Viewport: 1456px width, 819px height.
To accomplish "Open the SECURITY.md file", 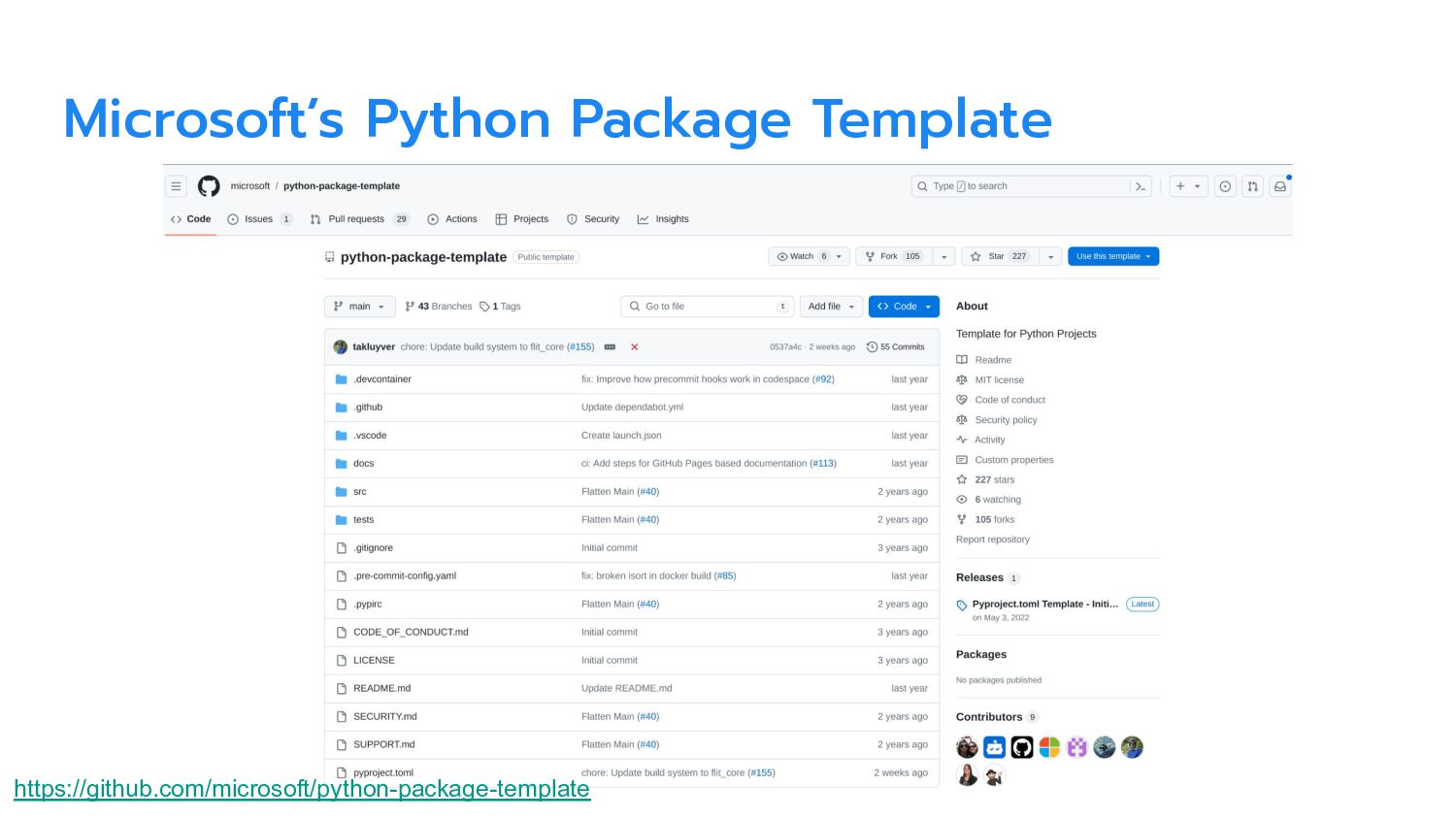I will pyautogui.click(x=385, y=717).
